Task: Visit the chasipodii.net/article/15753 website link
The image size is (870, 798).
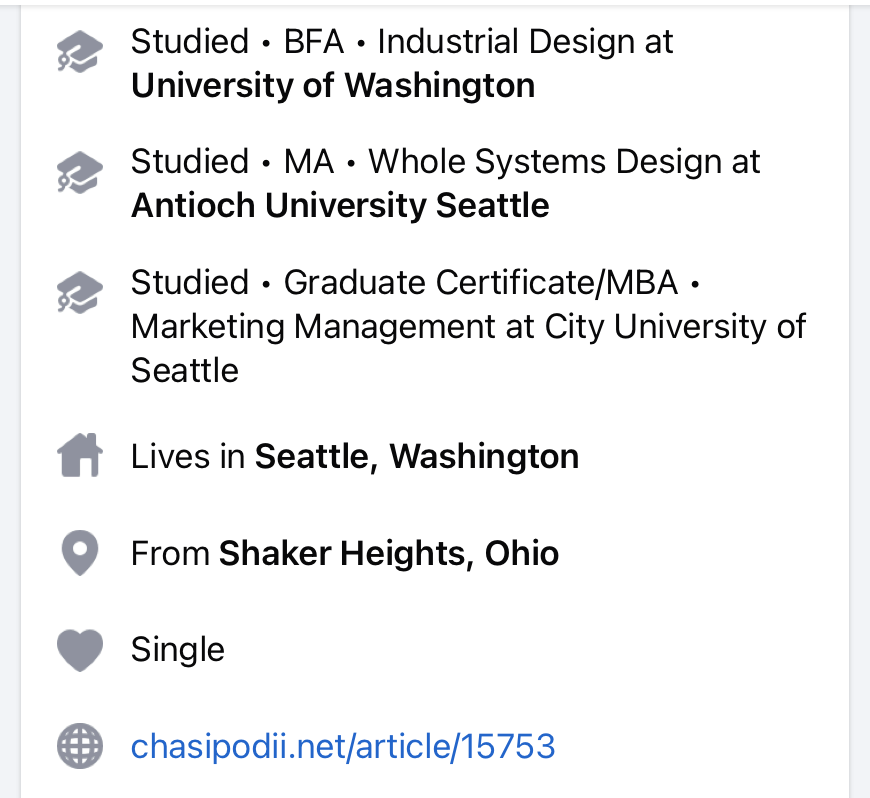Action: [343, 746]
